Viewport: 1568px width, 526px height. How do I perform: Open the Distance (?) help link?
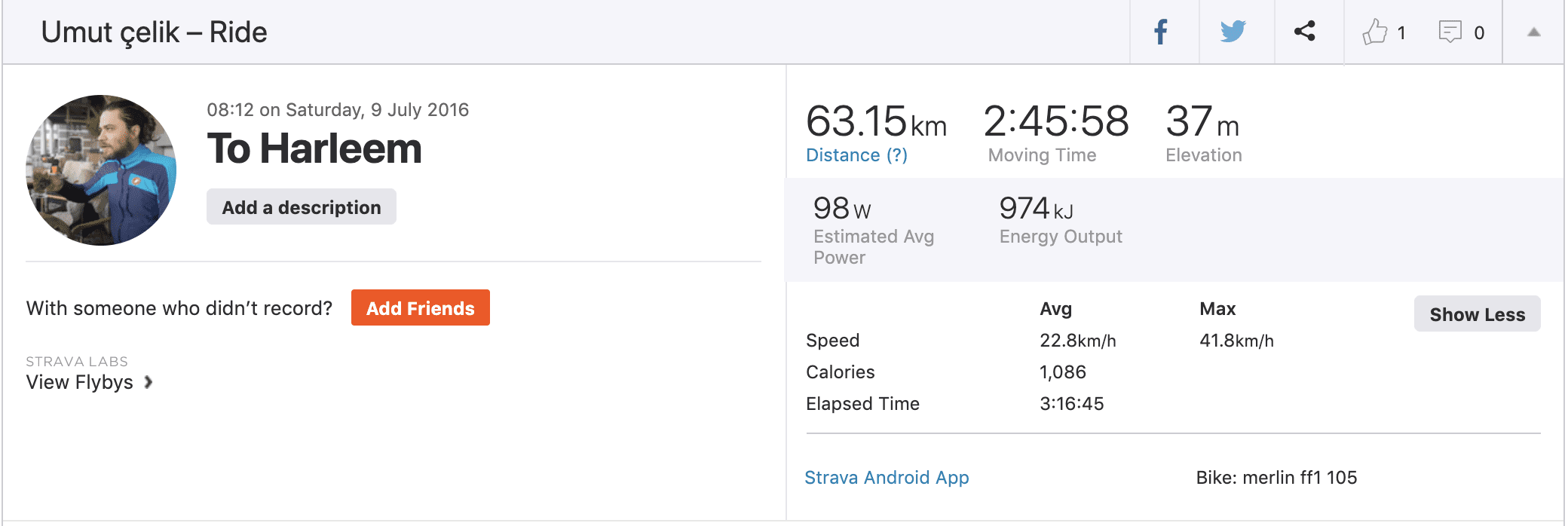[856, 155]
